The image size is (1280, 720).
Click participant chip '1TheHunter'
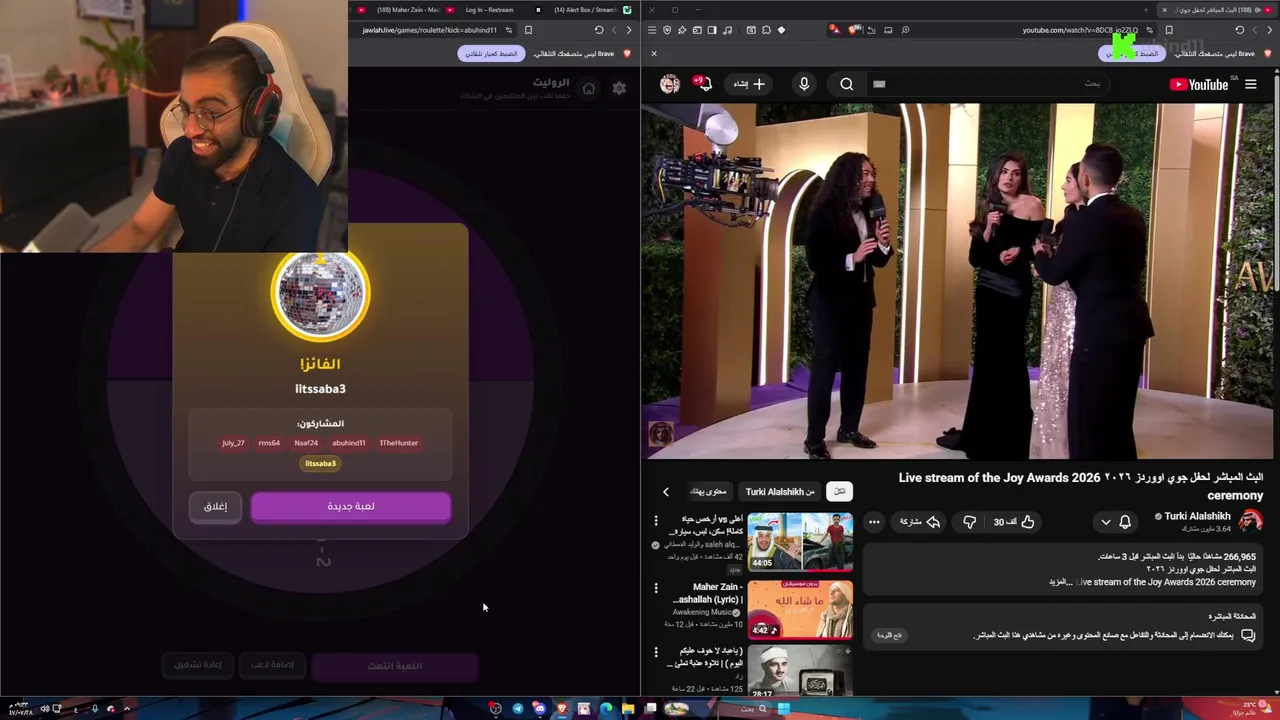point(399,443)
